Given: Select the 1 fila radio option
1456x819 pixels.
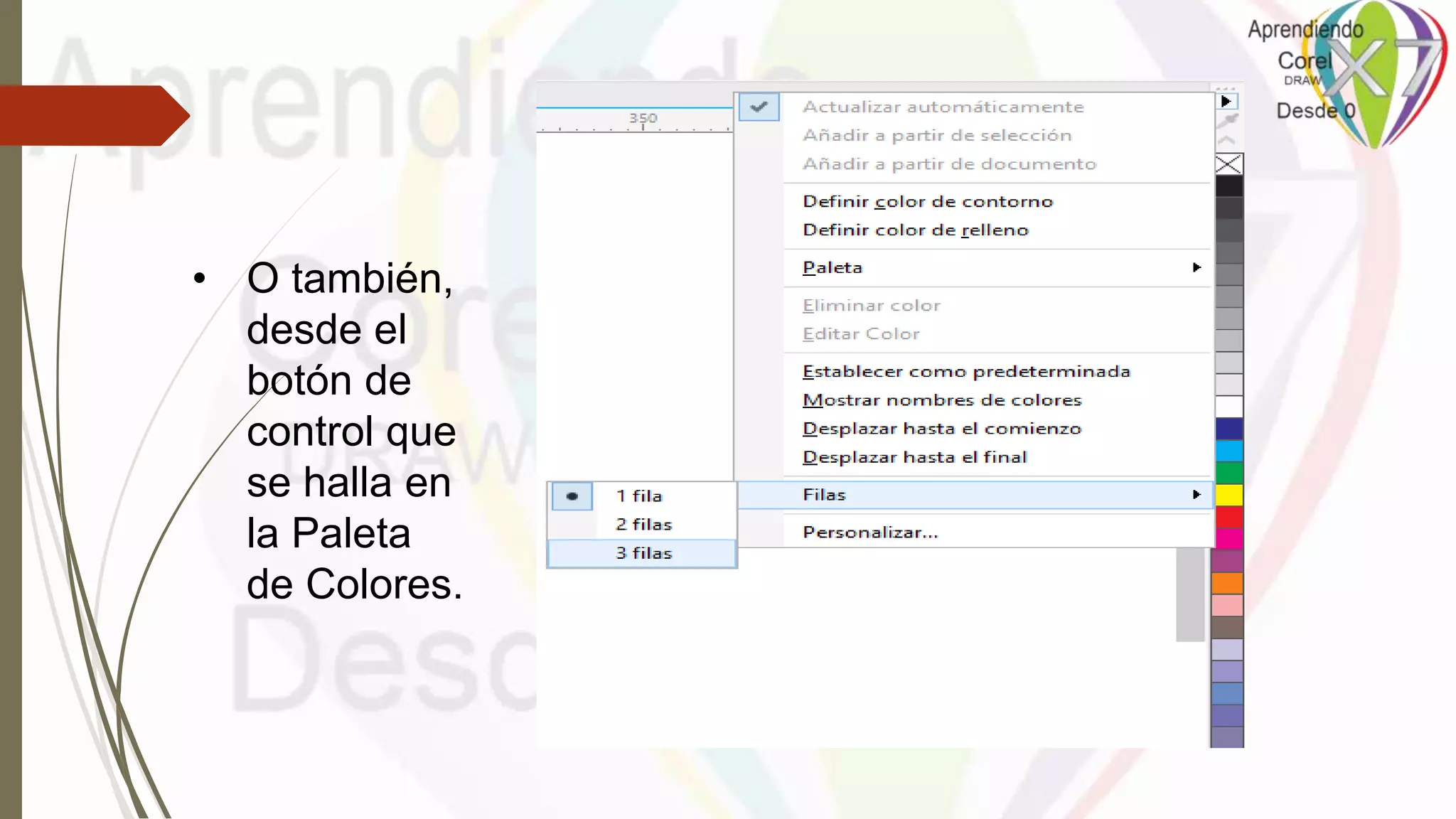Looking at the screenshot, I should (x=572, y=496).
